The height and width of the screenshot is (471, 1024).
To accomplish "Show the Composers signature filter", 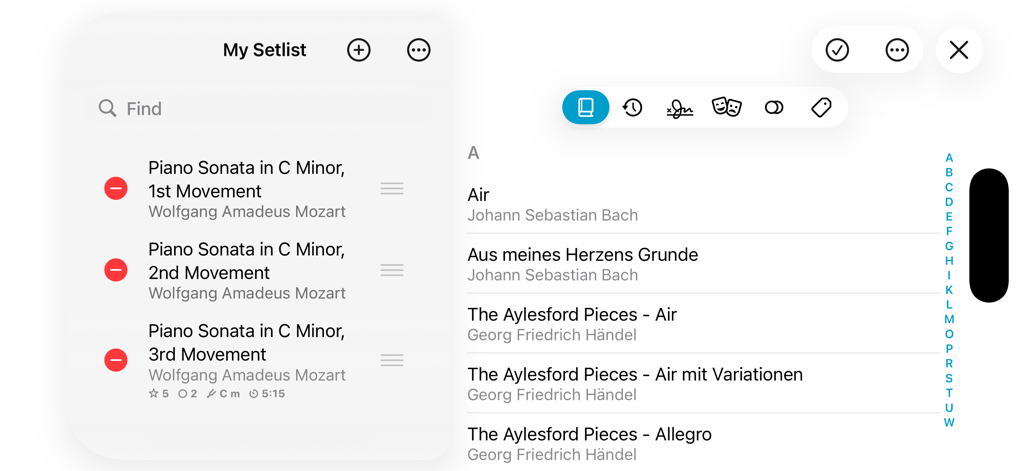I will 679,108.
